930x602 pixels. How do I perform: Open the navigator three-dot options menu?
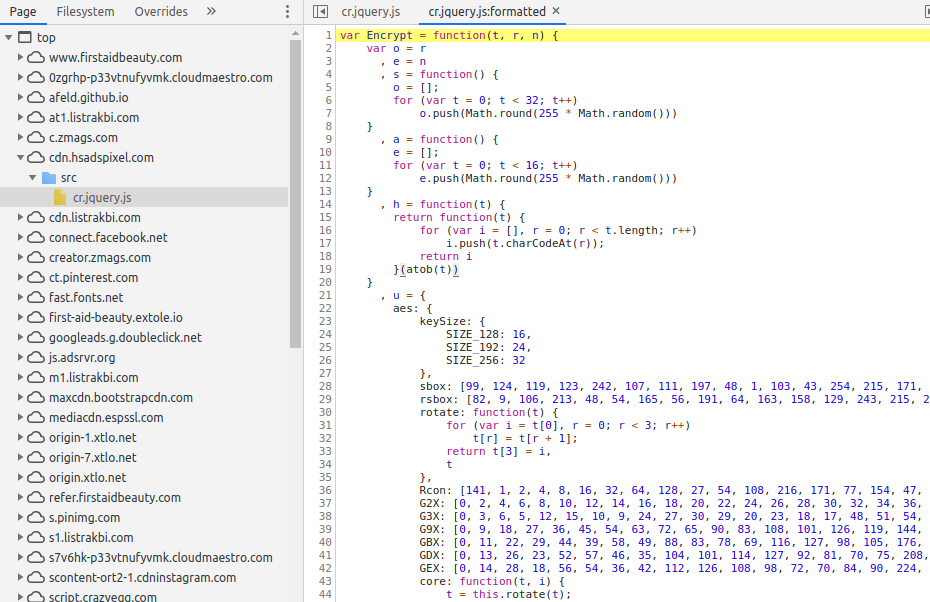288,12
